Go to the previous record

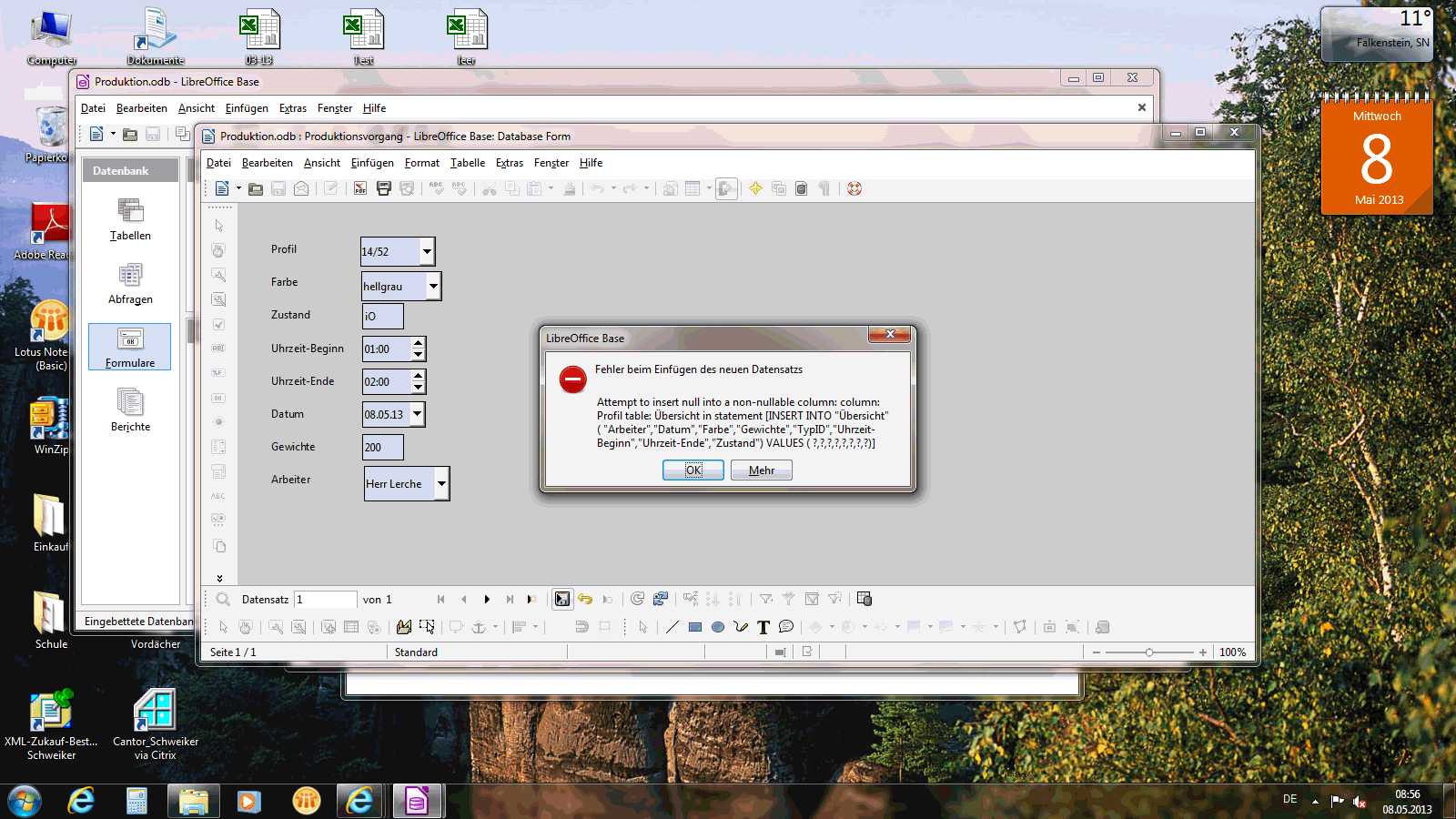coord(464,599)
